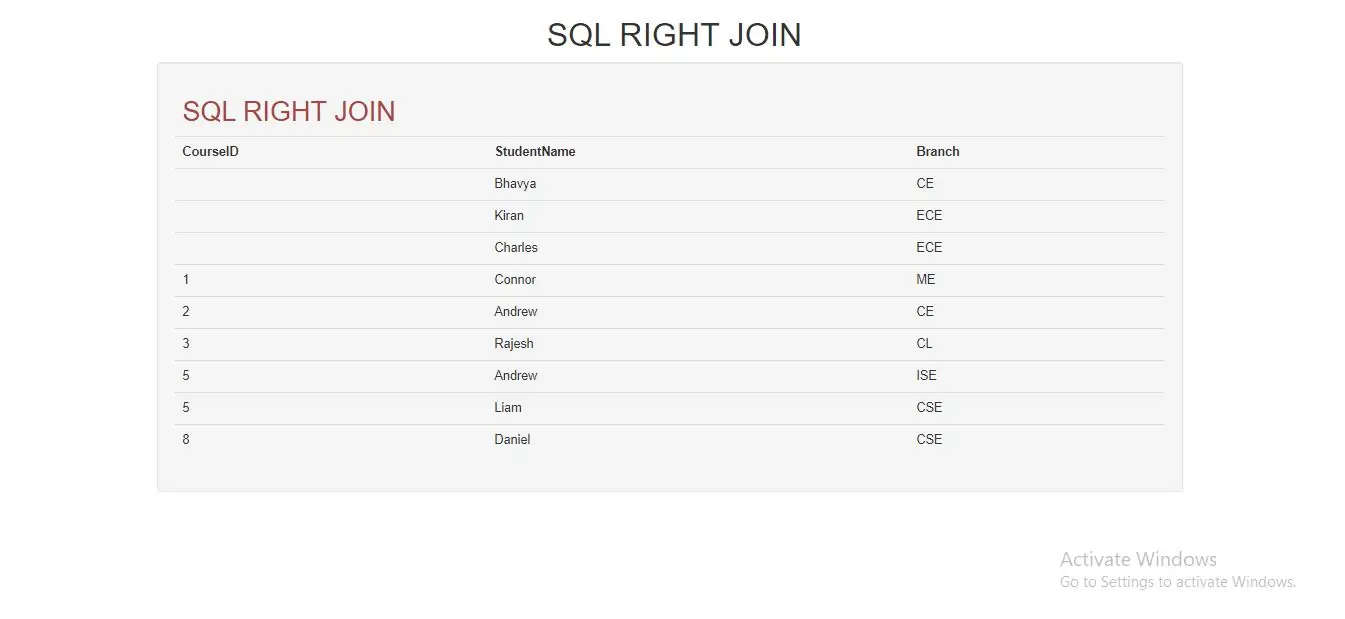The width and height of the screenshot is (1345, 619).
Task: Click CourseID value 1
Action: coord(186,280)
